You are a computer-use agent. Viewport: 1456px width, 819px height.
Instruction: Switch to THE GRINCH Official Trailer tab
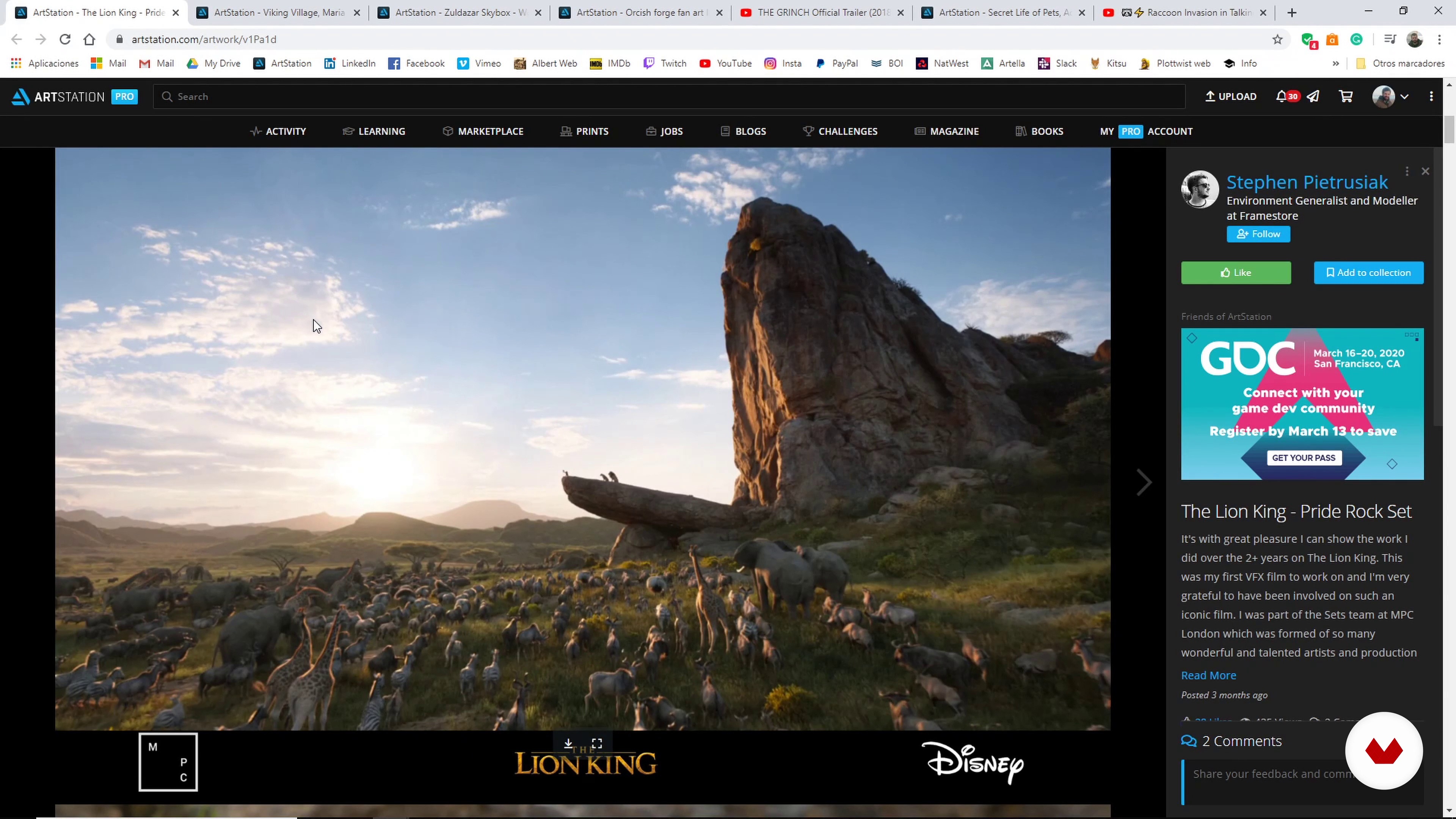(x=823, y=13)
